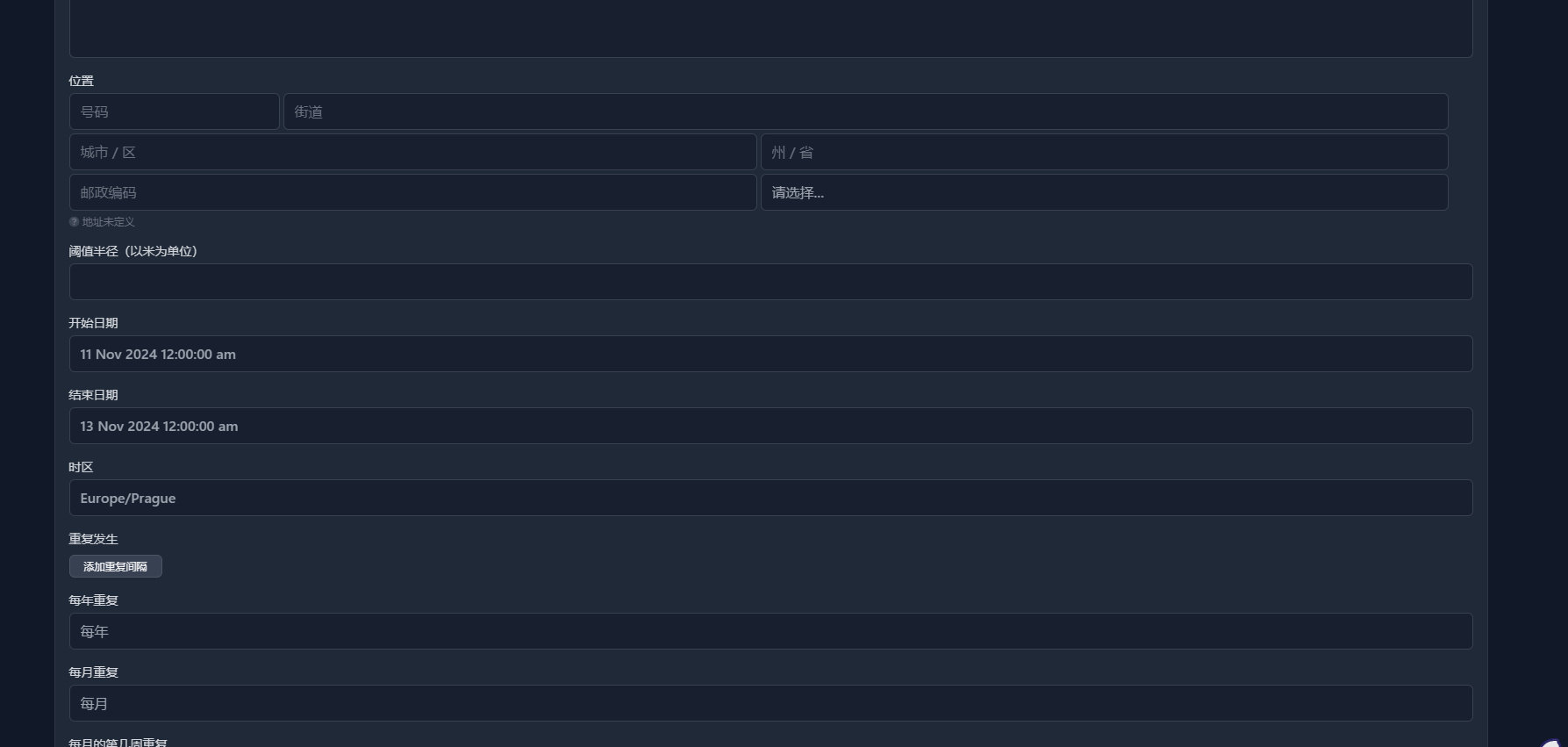The image size is (1568, 747).
Task: Click the question mark icon beside 地址未定义
Action: 74,222
